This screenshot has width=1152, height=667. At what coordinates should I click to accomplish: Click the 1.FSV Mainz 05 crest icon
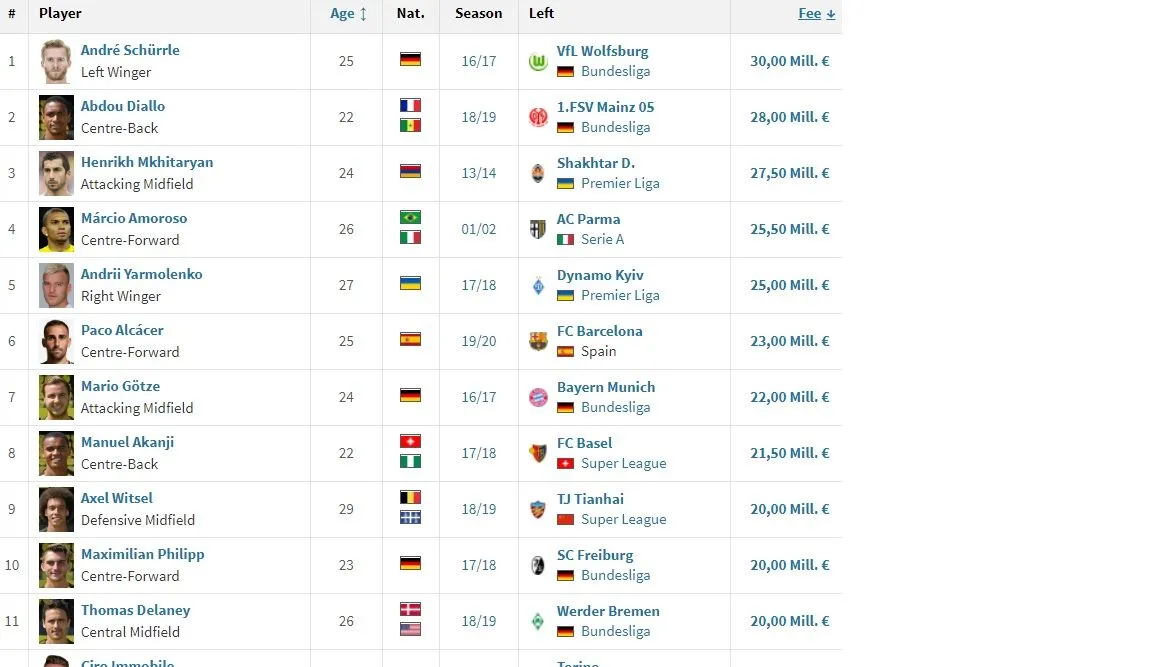tap(538, 118)
